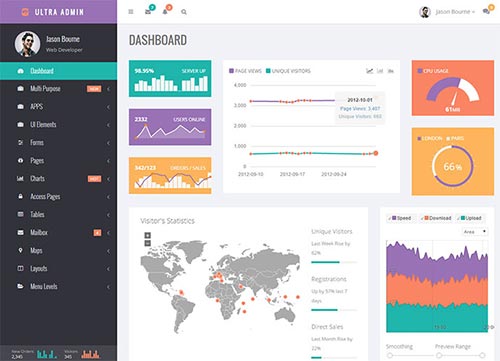The width and height of the screenshot is (500, 361).
Task: Open the Maps menu item
Action: click(x=58, y=250)
